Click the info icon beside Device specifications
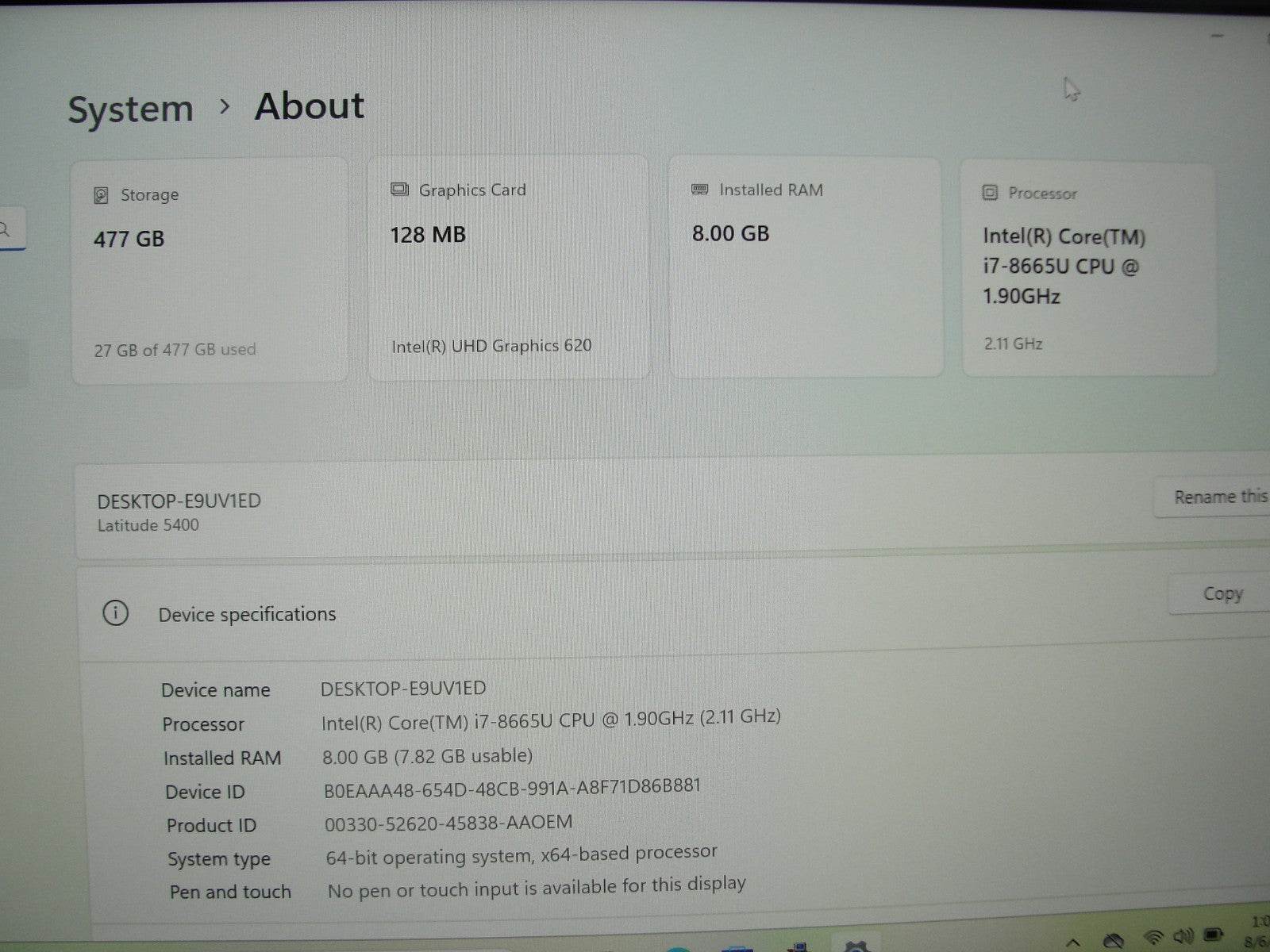Viewport: 1270px width, 952px height. pyautogui.click(x=115, y=613)
